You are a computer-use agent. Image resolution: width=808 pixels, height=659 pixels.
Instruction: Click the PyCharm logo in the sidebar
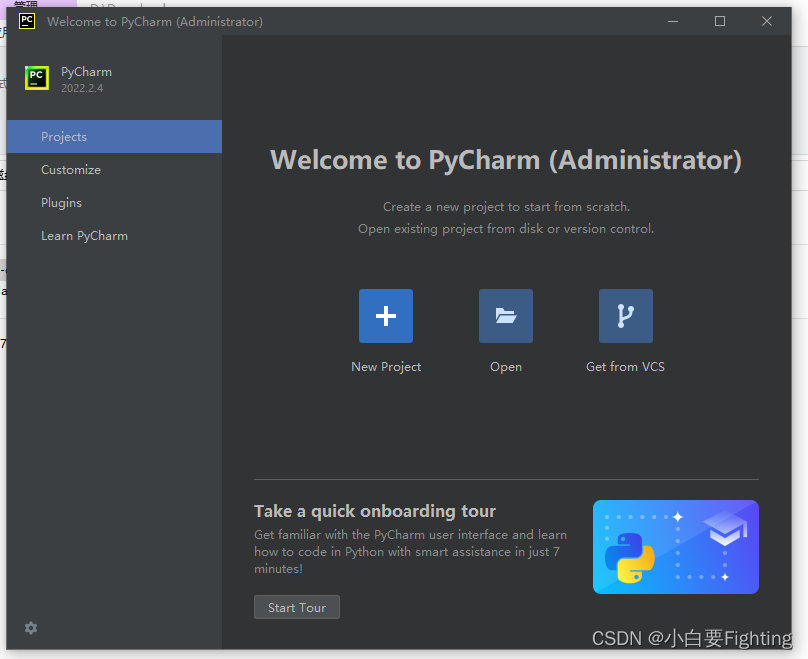coord(37,78)
